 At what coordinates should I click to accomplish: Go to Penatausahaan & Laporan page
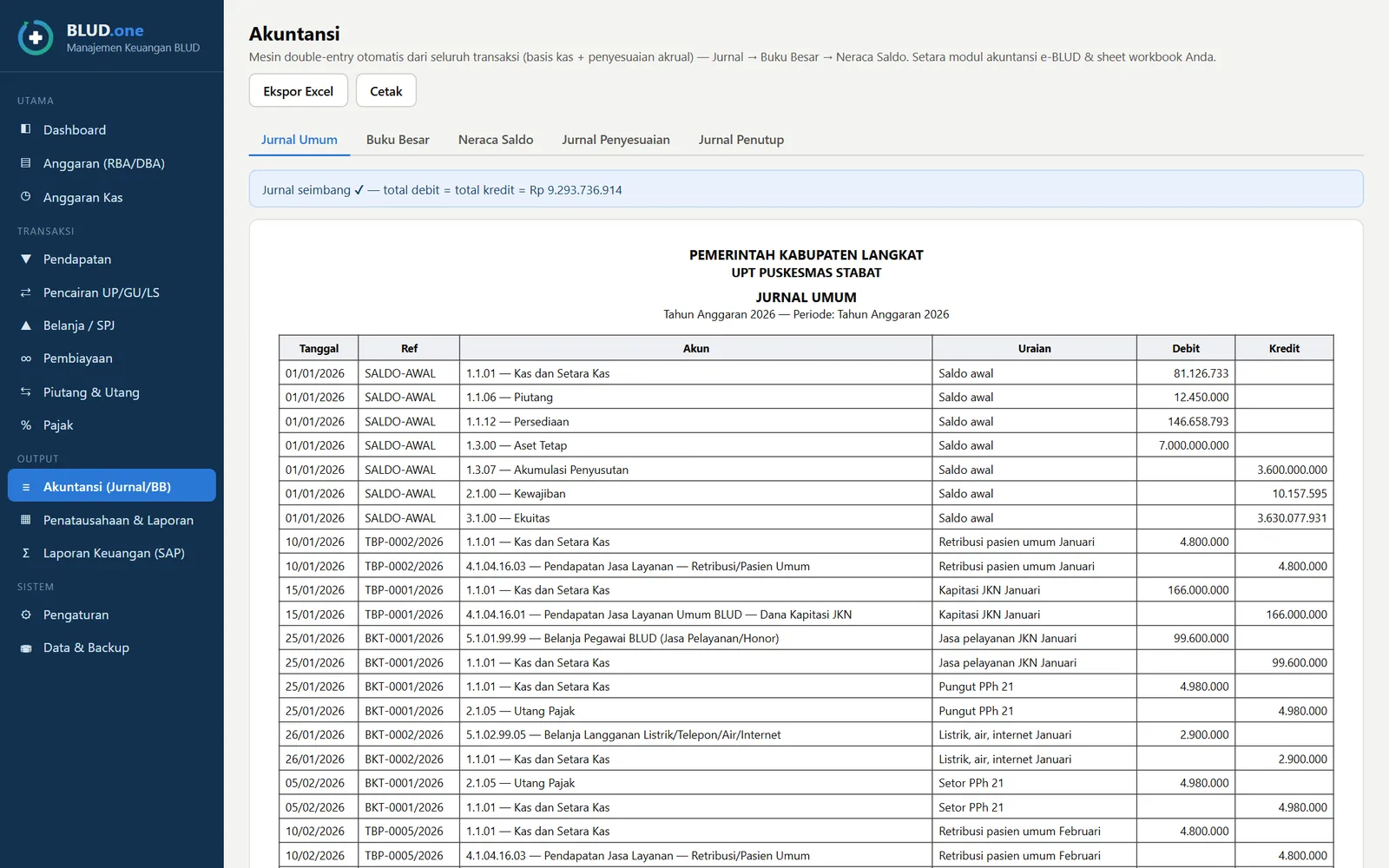pyautogui.click(x=112, y=520)
